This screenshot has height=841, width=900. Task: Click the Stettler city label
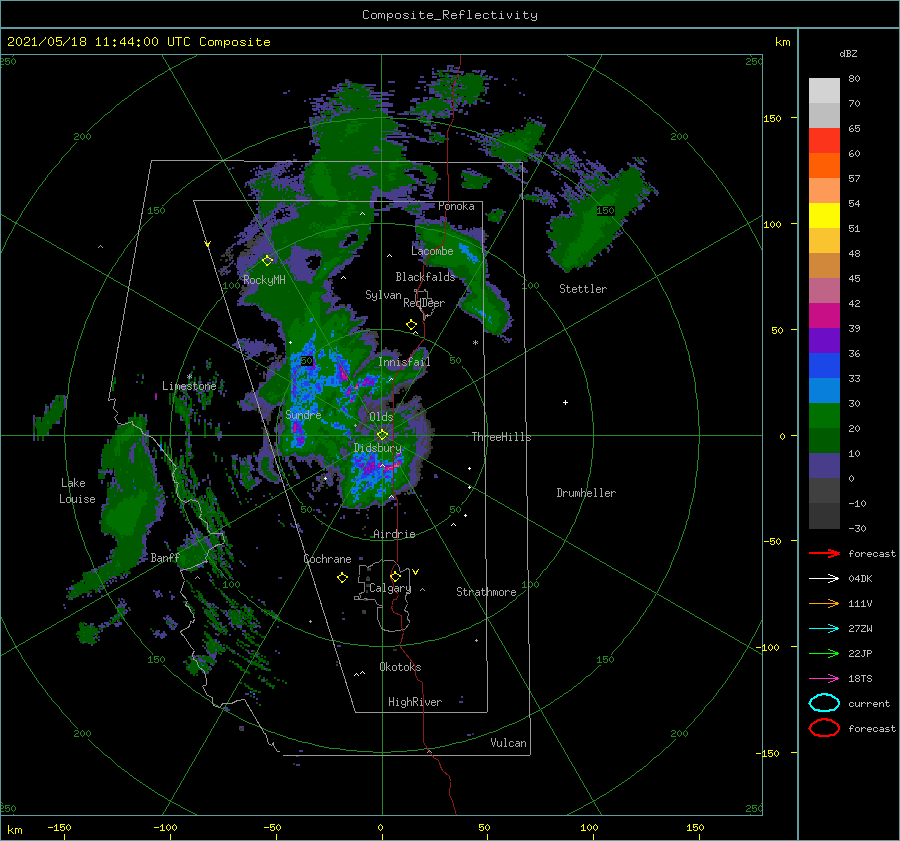tap(583, 289)
